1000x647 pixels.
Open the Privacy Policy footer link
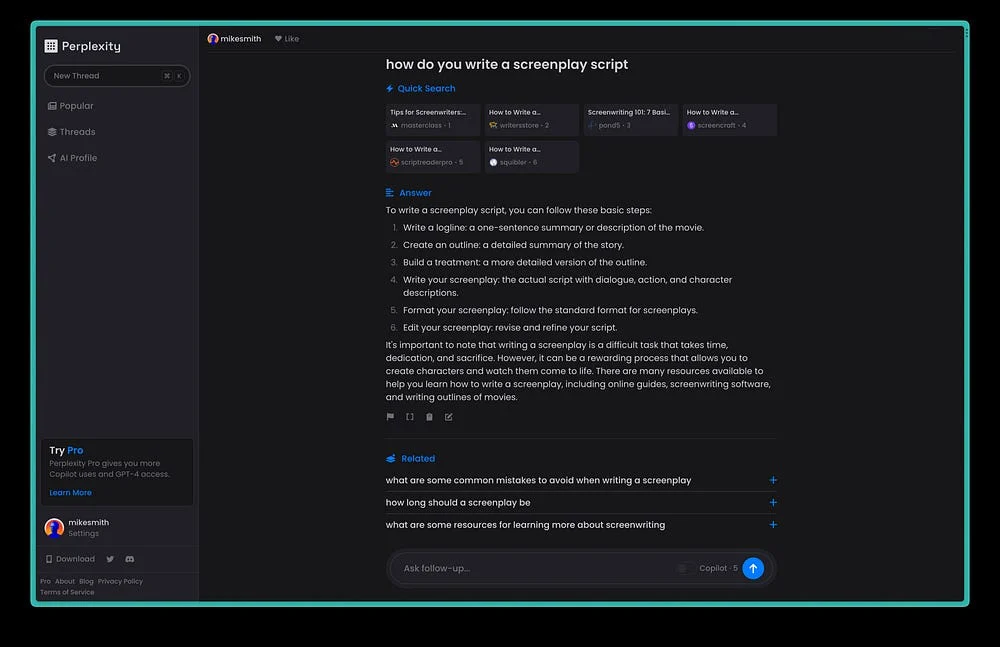click(120, 581)
